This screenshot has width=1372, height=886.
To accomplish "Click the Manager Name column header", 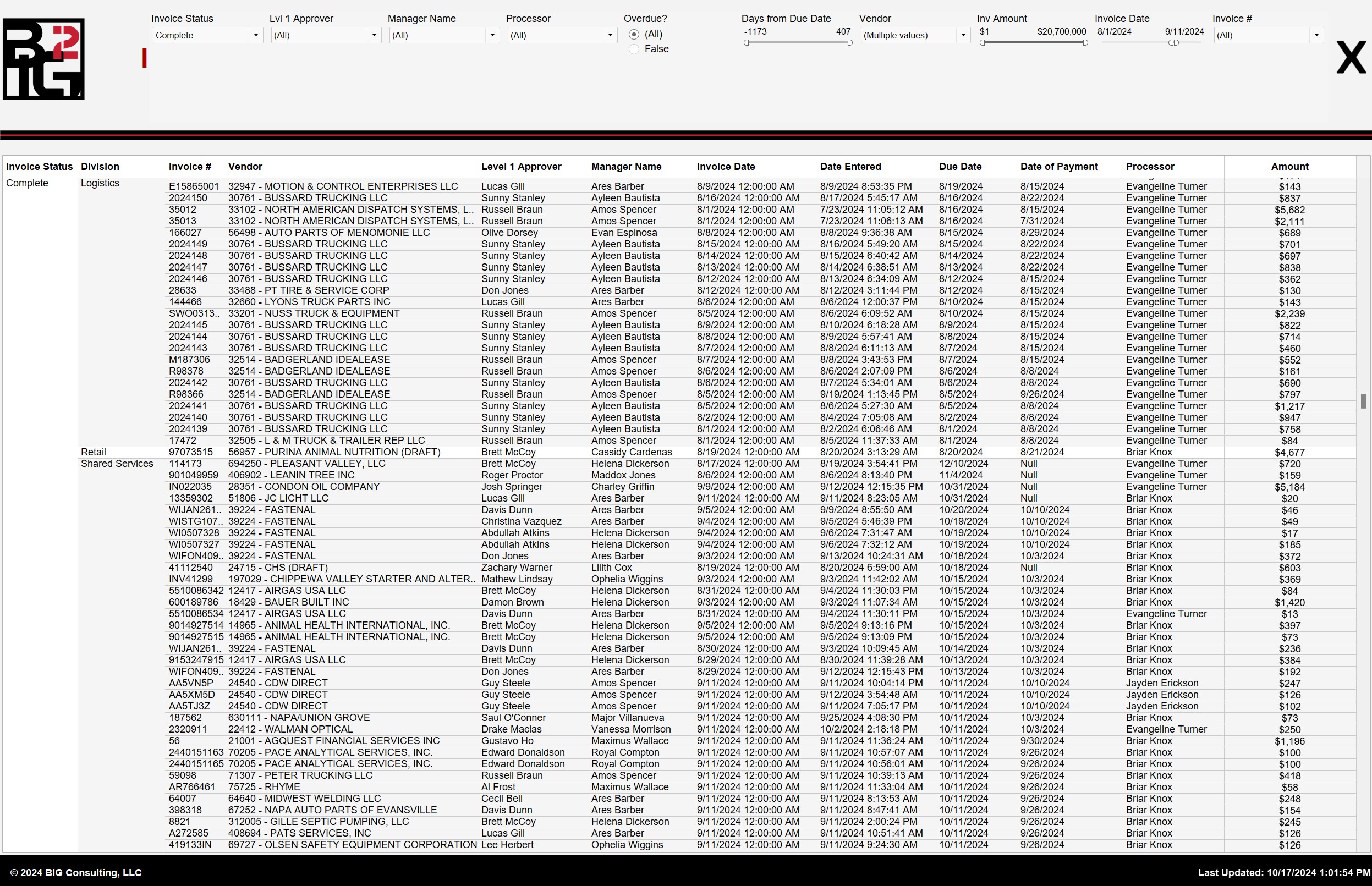I will [x=626, y=167].
